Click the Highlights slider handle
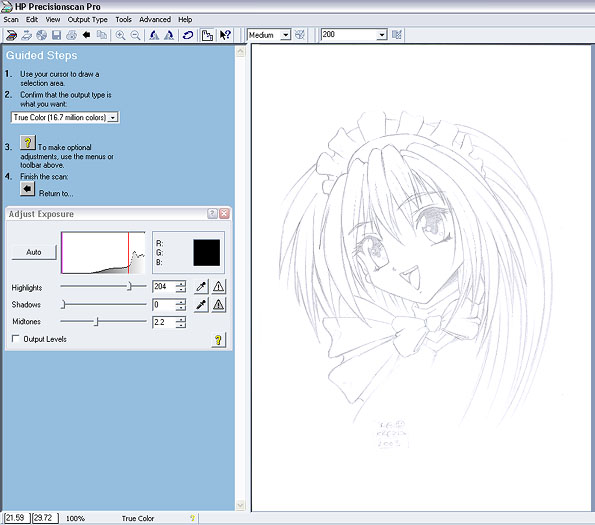The image size is (595, 525). pos(129,286)
